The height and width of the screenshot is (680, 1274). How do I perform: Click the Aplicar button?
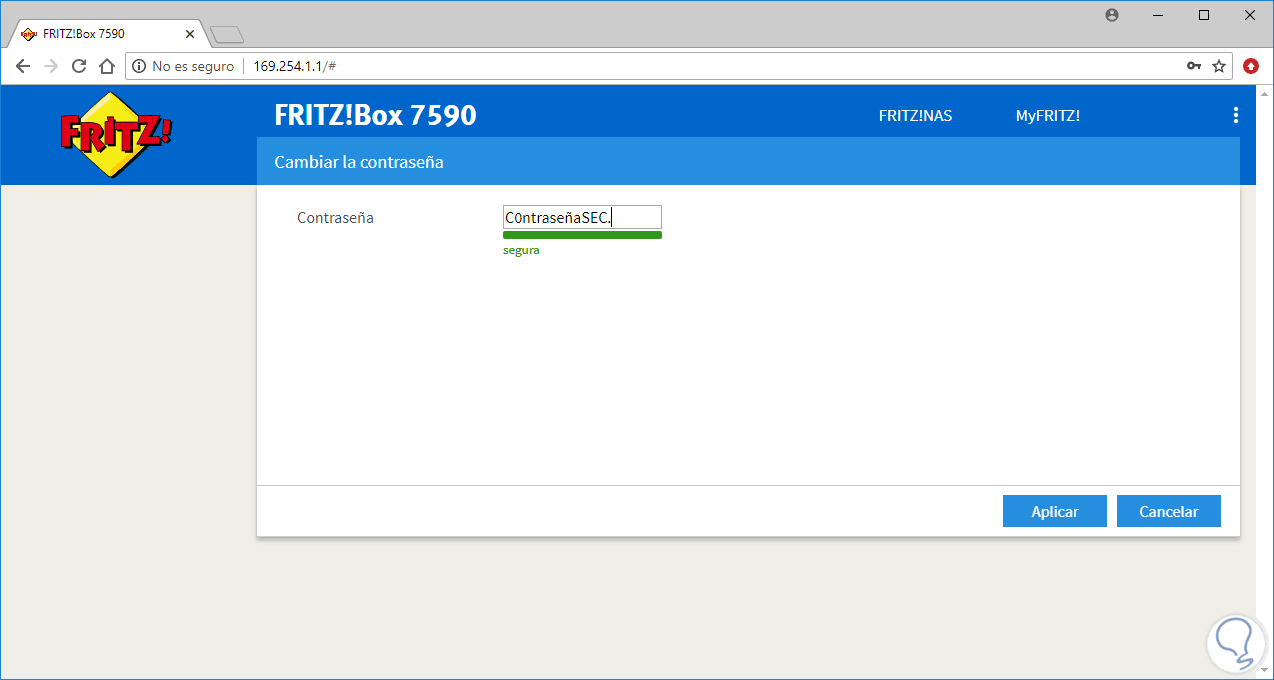coord(1055,511)
